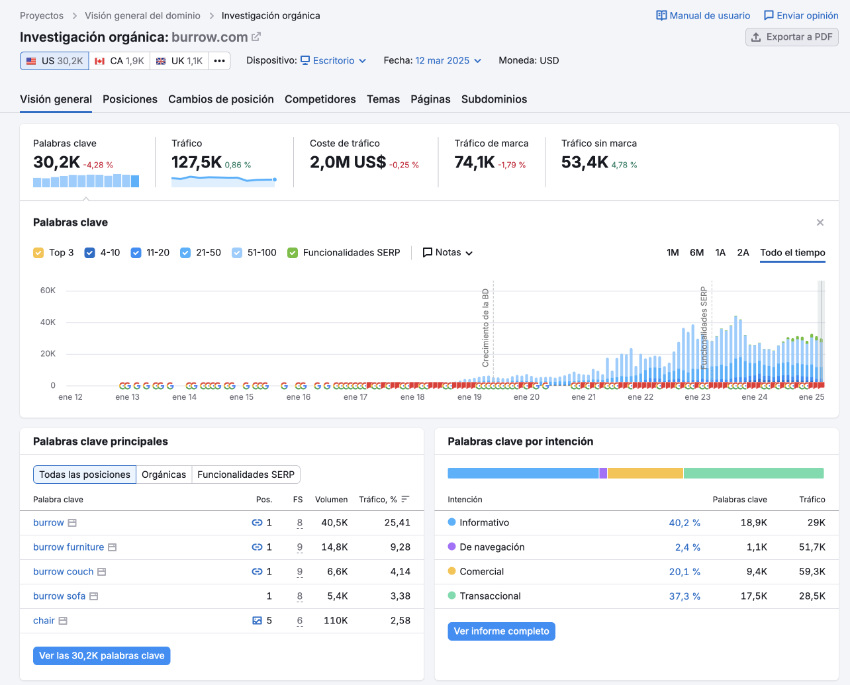Open the Competidores tab
The image size is (850, 685).
click(x=320, y=99)
